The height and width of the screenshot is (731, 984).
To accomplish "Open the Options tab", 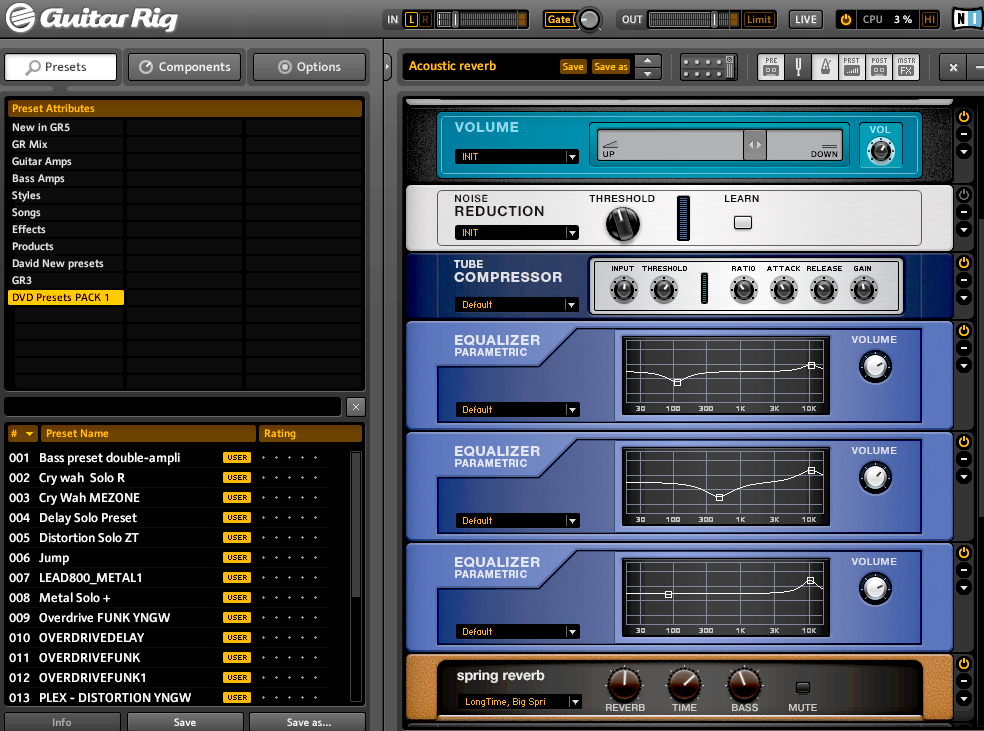I will pyautogui.click(x=308, y=66).
